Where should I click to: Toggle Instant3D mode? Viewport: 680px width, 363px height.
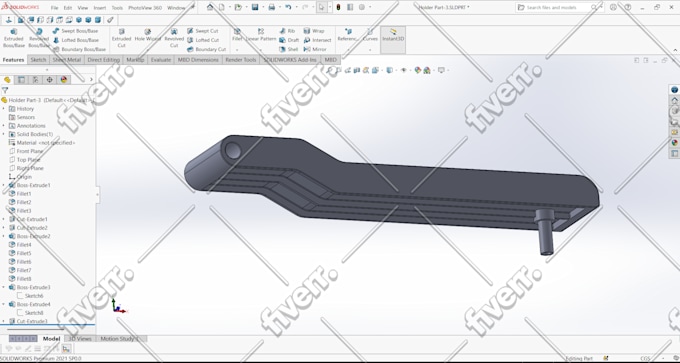coord(393,39)
